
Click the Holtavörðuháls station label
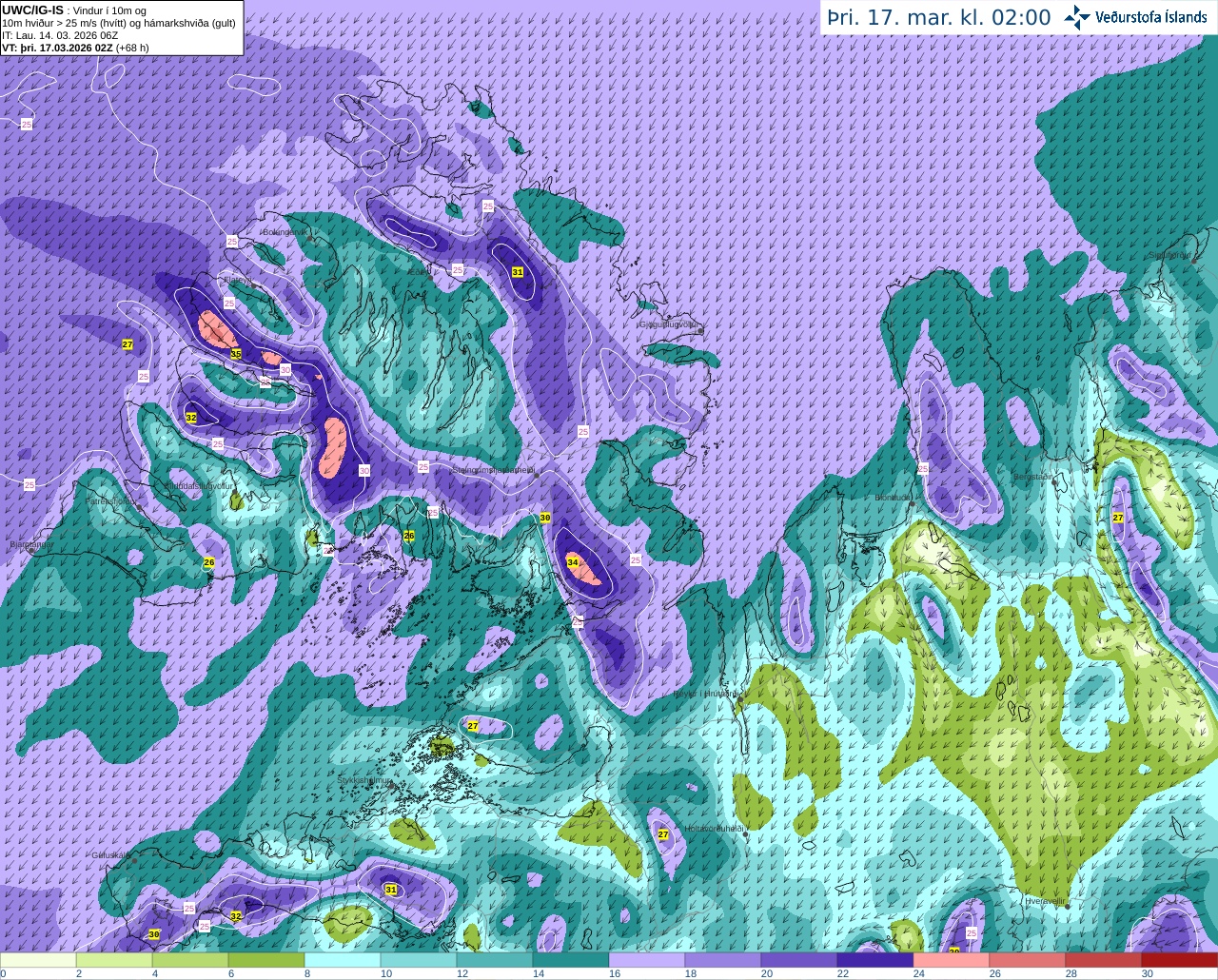pyautogui.click(x=714, y=829)
